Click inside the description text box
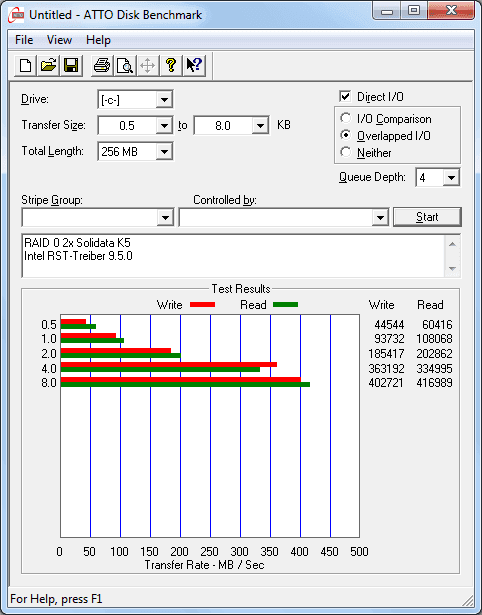This screenshot has height=615, width=482. pos(234,256)
